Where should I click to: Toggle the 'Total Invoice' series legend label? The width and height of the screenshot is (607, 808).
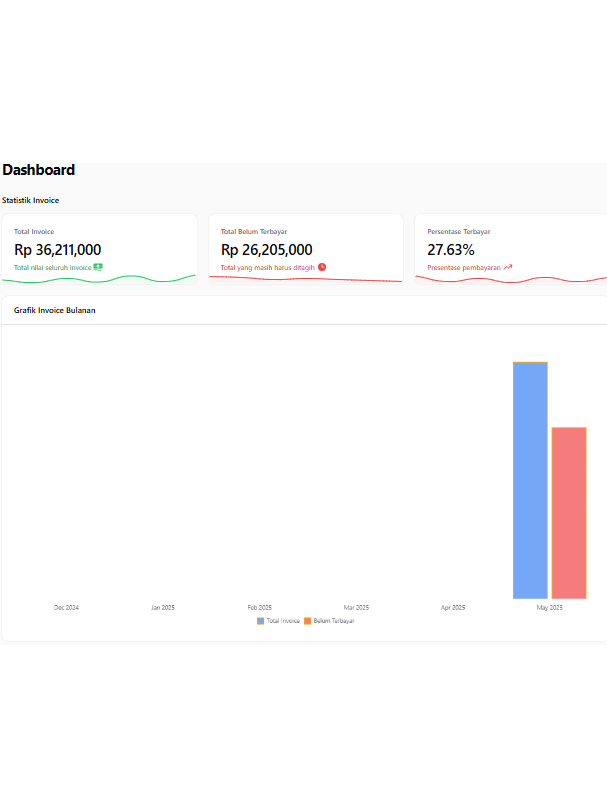283,621
